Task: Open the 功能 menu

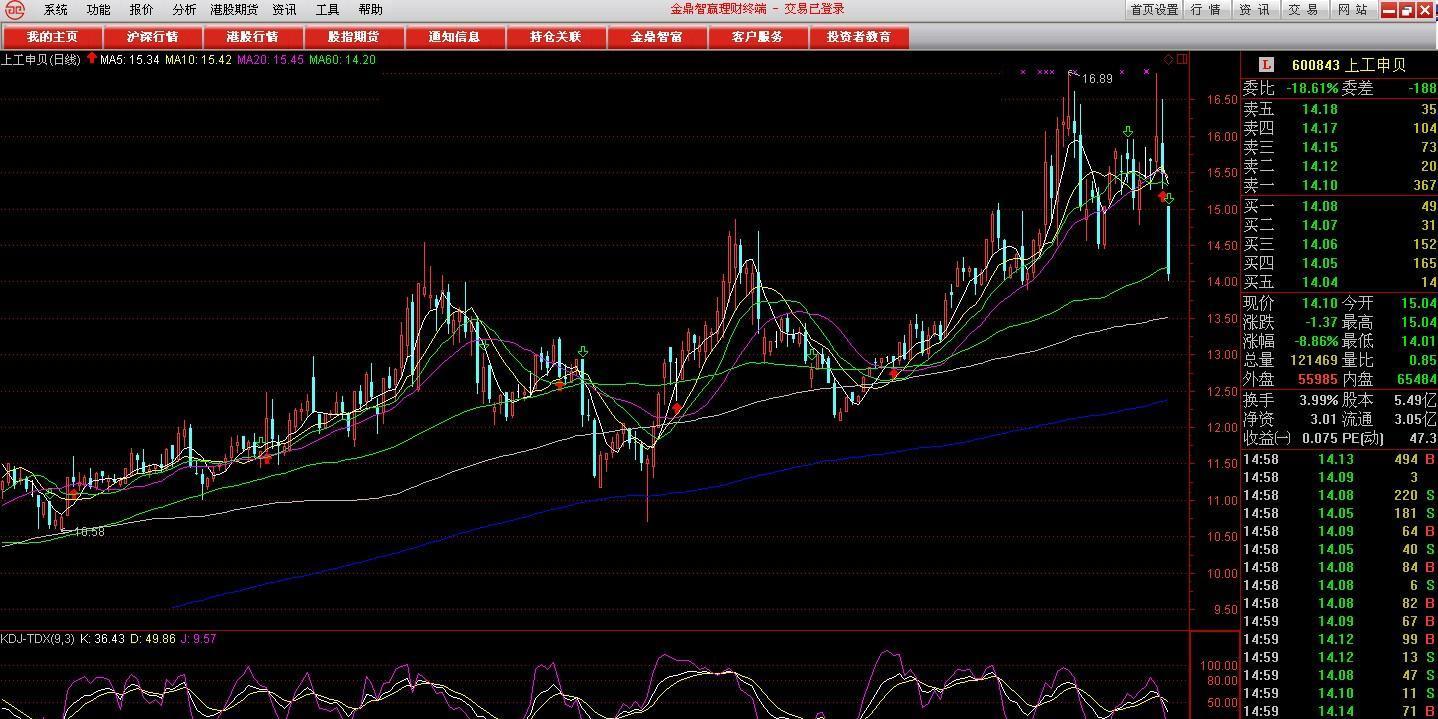Action: click(x=98, y=10)
